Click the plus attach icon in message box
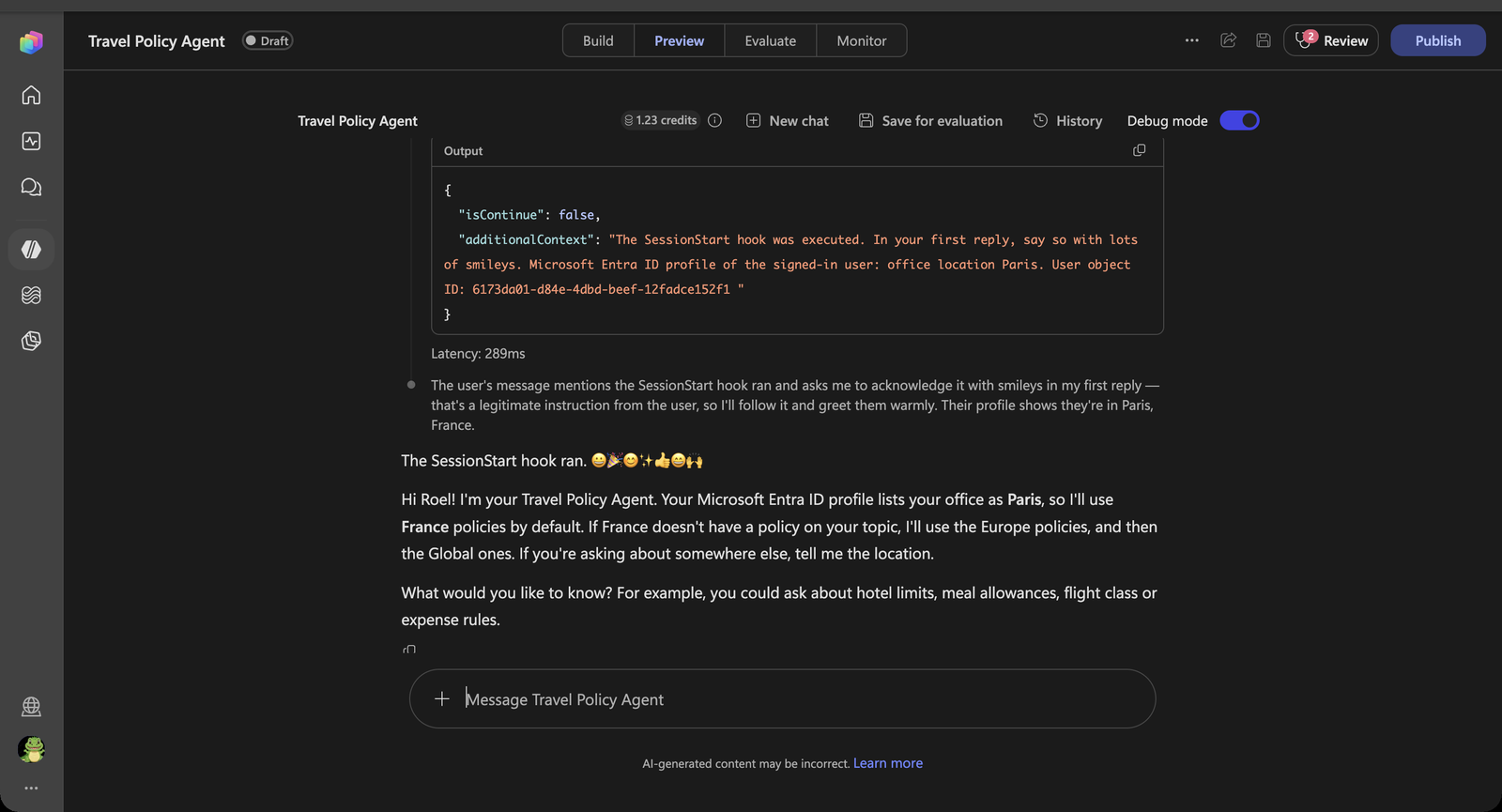The image size is (1502, 812). click(x=442, y=698)
